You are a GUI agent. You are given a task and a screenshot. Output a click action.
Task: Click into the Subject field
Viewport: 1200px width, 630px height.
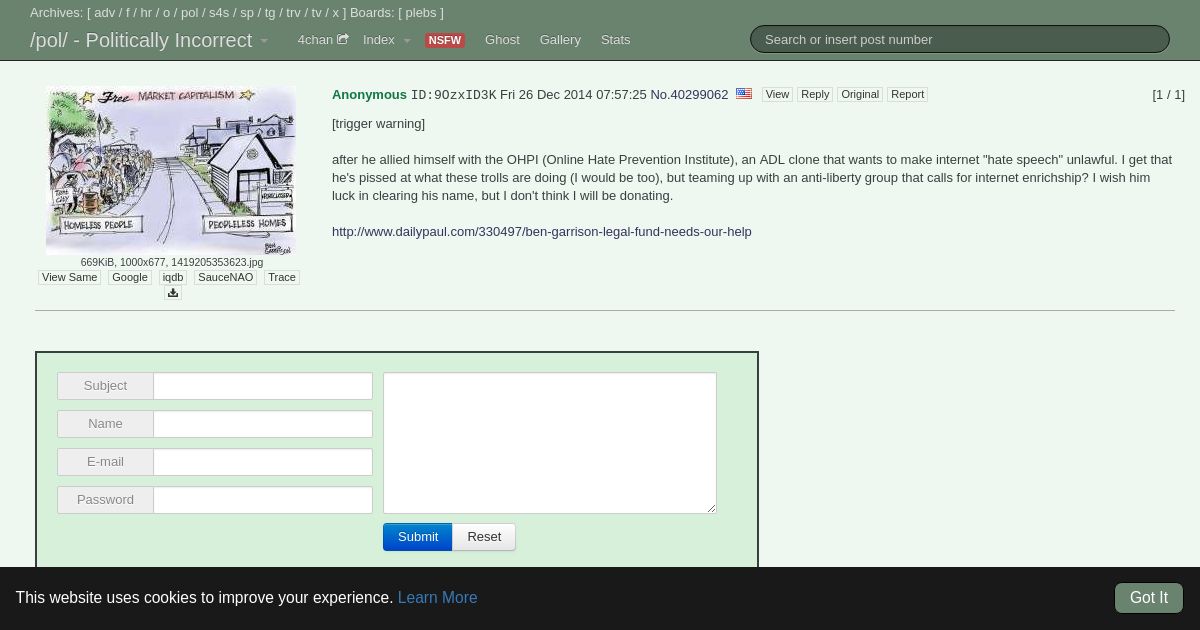click(x=263, y=386)
